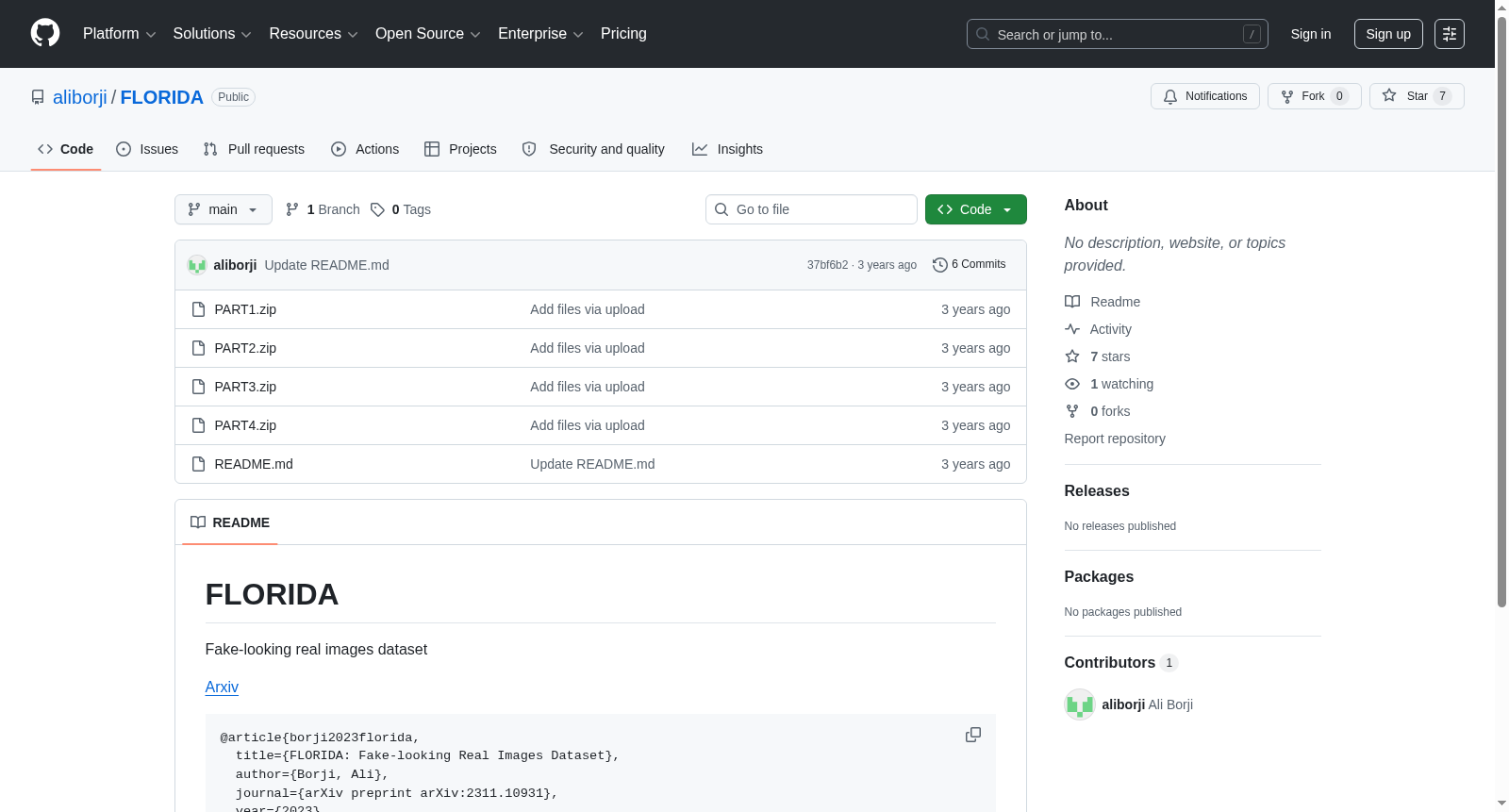Expand the Solutions menu
Screen dimensions: 1509x812
click(212, 34)
